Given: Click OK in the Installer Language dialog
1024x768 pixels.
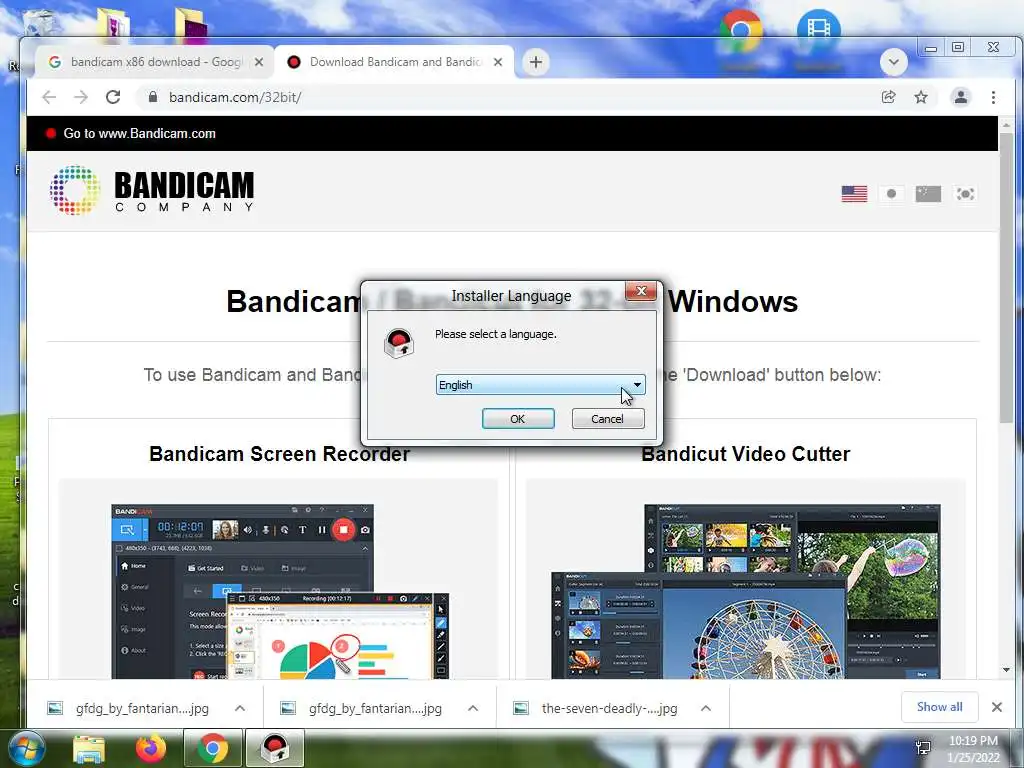Looking at the screenshot, I should coord(518,419).
